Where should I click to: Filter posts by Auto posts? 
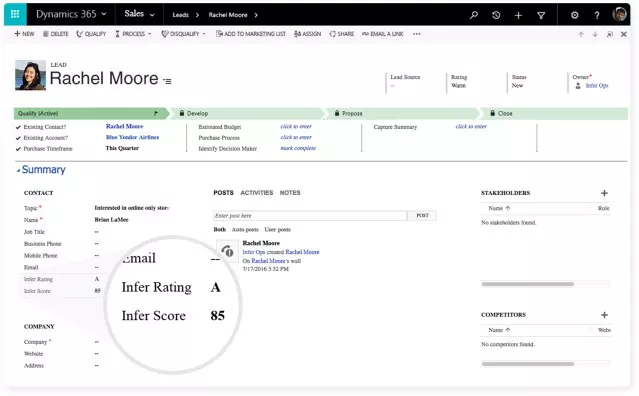[245, 230]
